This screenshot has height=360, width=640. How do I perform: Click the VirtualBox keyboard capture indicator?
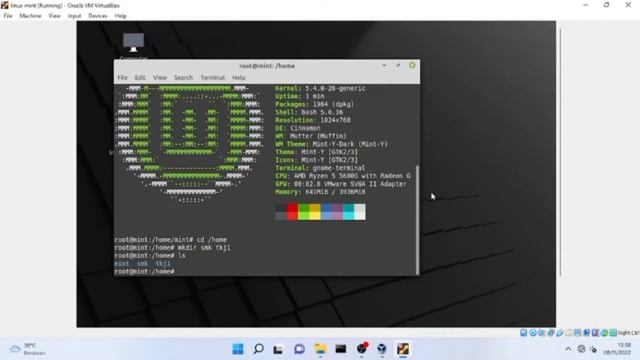tap(613, 333)
